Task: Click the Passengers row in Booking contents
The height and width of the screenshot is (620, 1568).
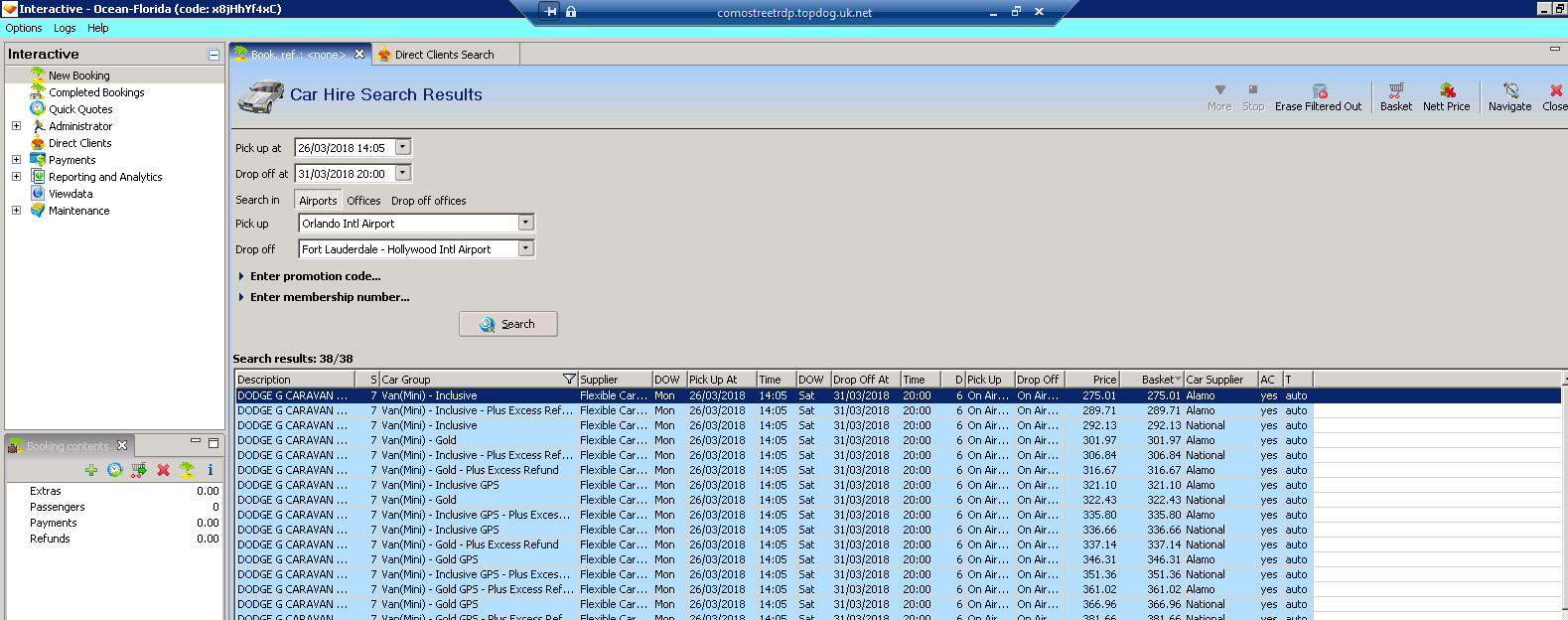Action: (x=114, y=507)
